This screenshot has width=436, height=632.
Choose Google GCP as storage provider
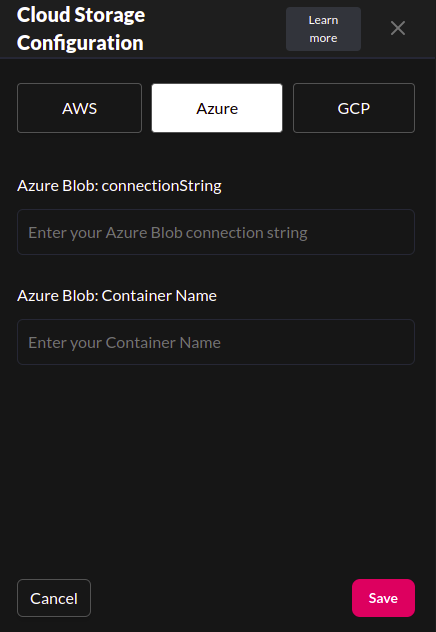tap(354, 108)
